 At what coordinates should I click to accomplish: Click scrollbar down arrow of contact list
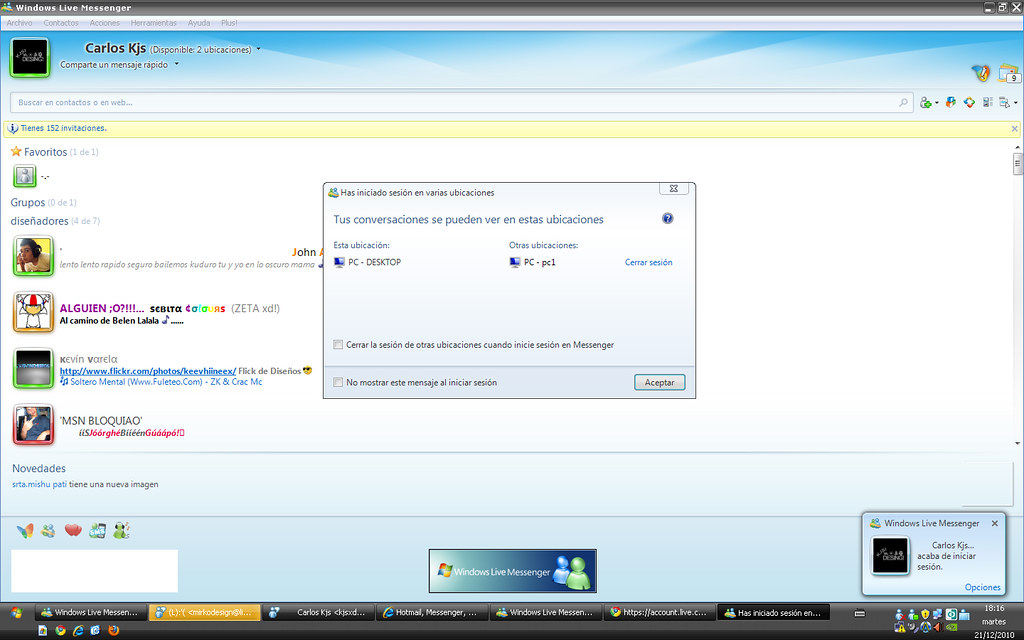tap(1017, 443)
